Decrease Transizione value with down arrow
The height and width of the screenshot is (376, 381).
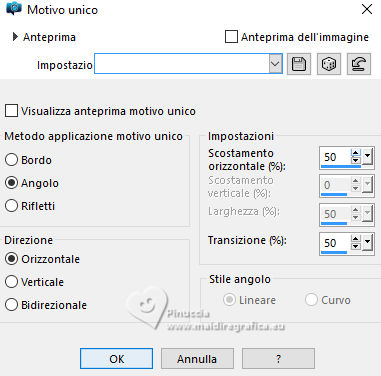(x=356, y=246)
